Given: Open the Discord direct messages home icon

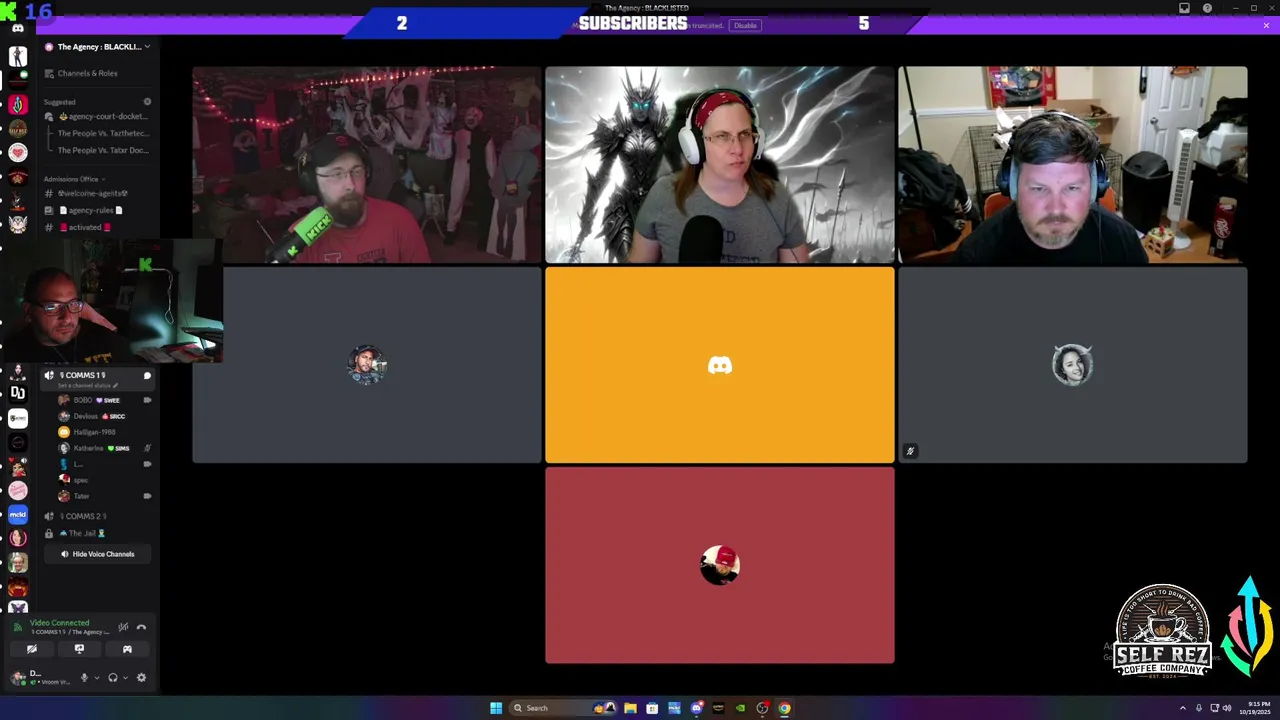Looking at the screenshot, I should pos(18,29).
